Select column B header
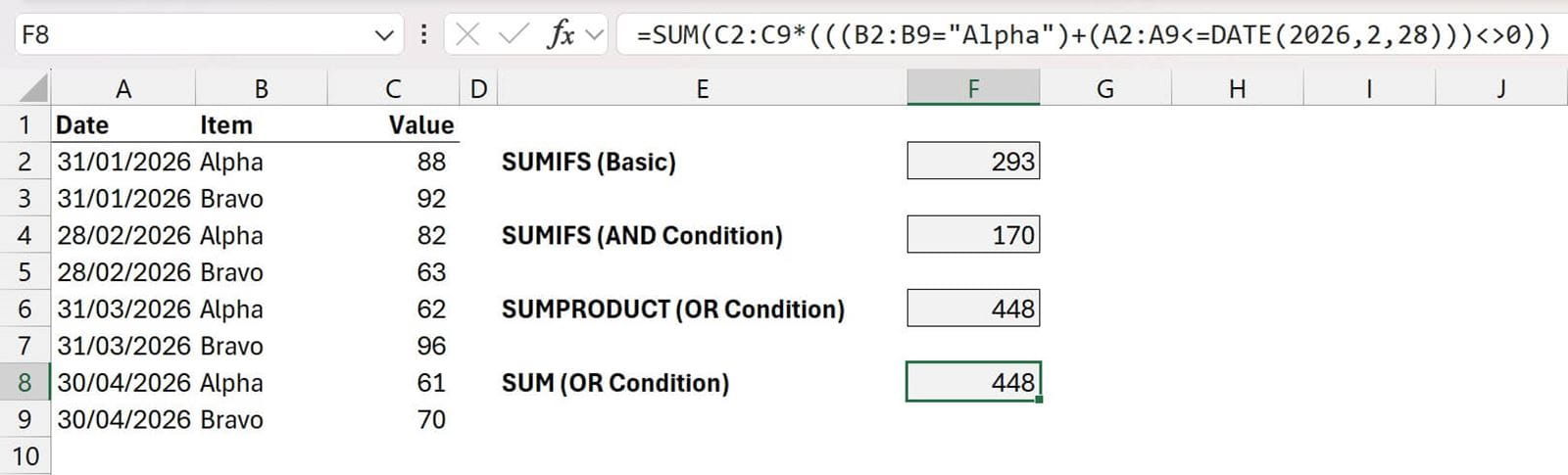This screenshot has height=475, width=1568. point(262,89)
